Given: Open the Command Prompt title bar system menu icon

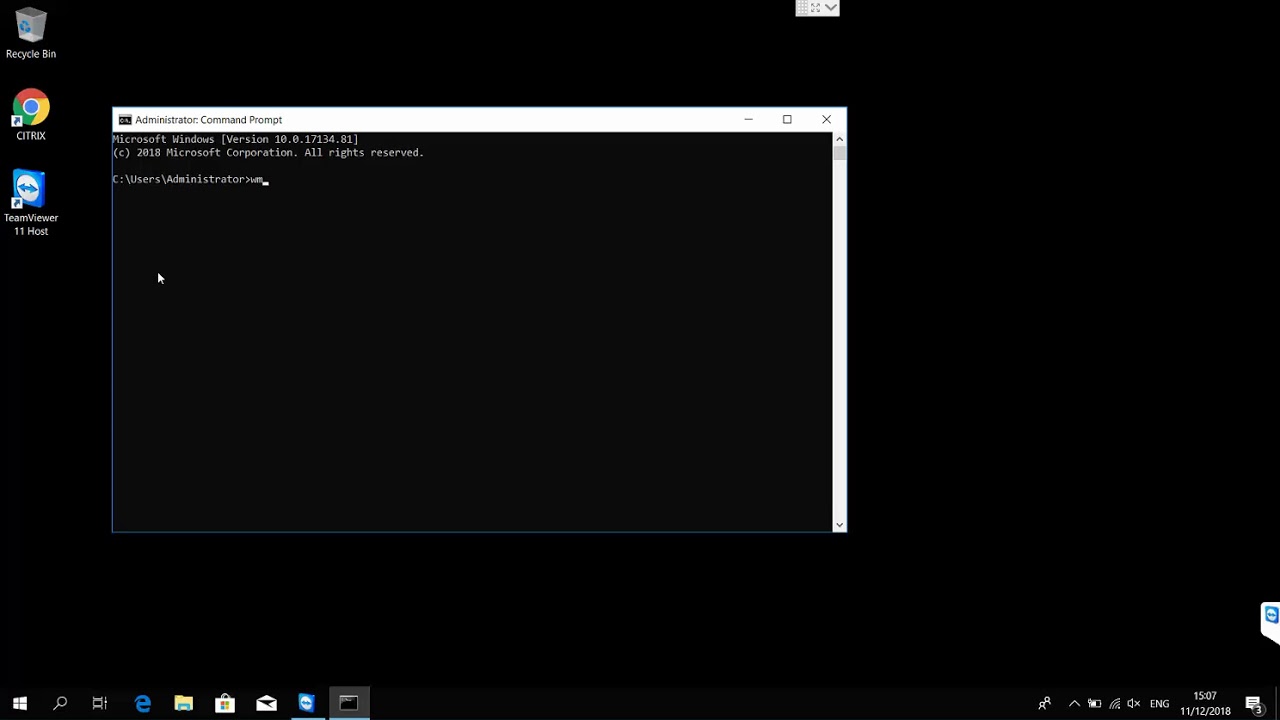Looking at the screenshot, I should (x=124, y=120).
